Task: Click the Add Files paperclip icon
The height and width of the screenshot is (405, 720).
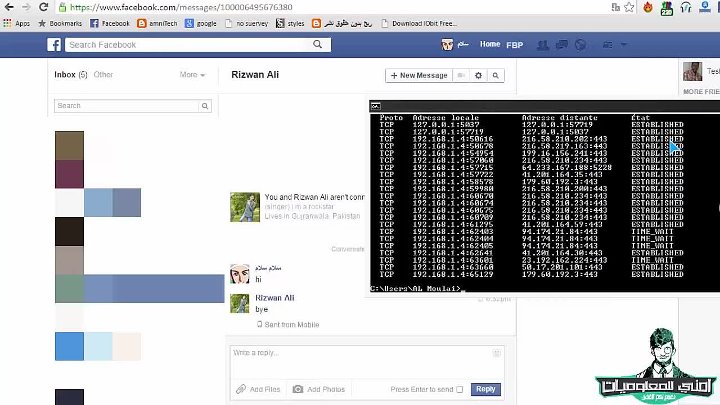Action: 240,389
